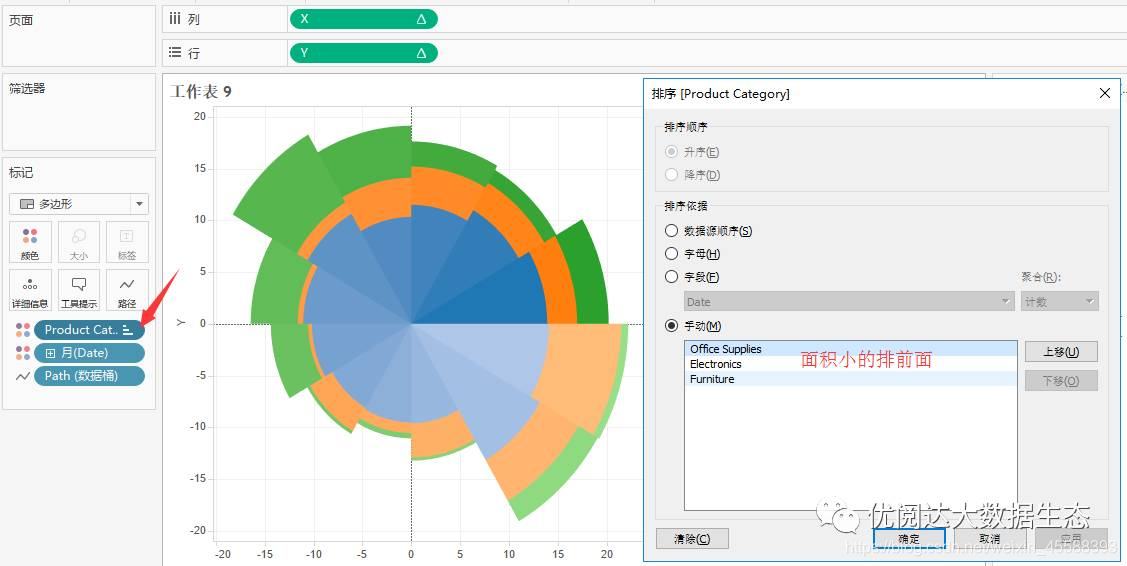Open the 颜色 (Color) marks card
The image size is (1127, 566).
click(x=30, y=242)
